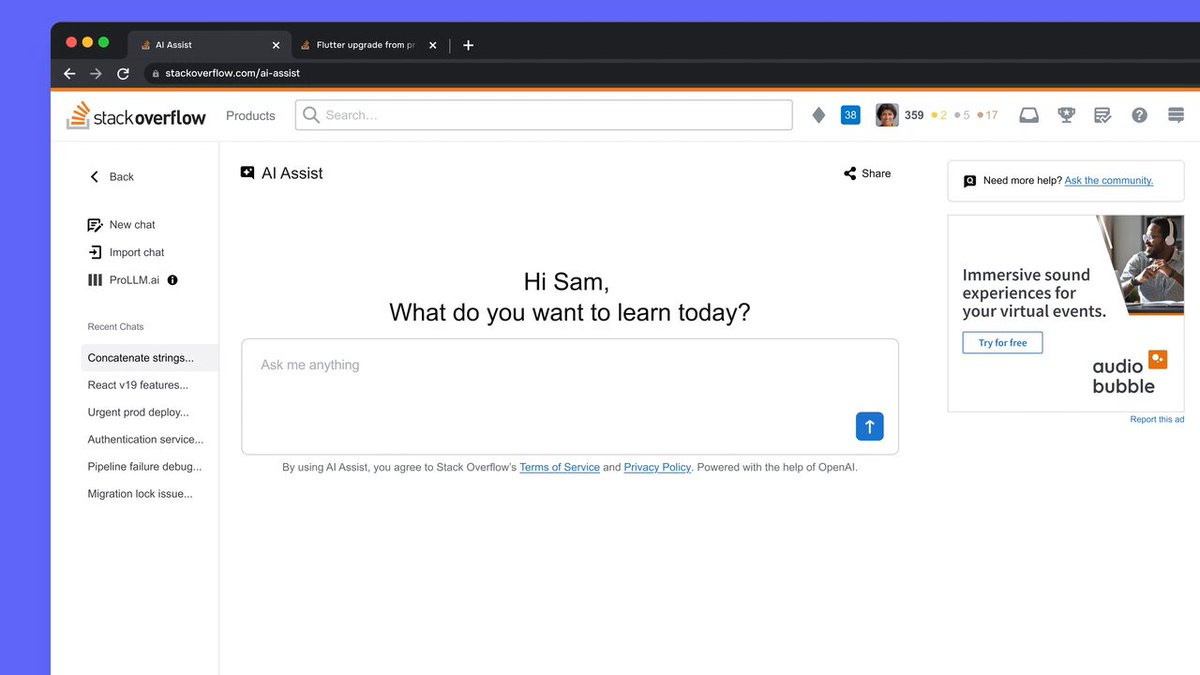This screenshot has width=1200, height=675.
Task: Follow the Ask the community link
Action: [1109, 181]
